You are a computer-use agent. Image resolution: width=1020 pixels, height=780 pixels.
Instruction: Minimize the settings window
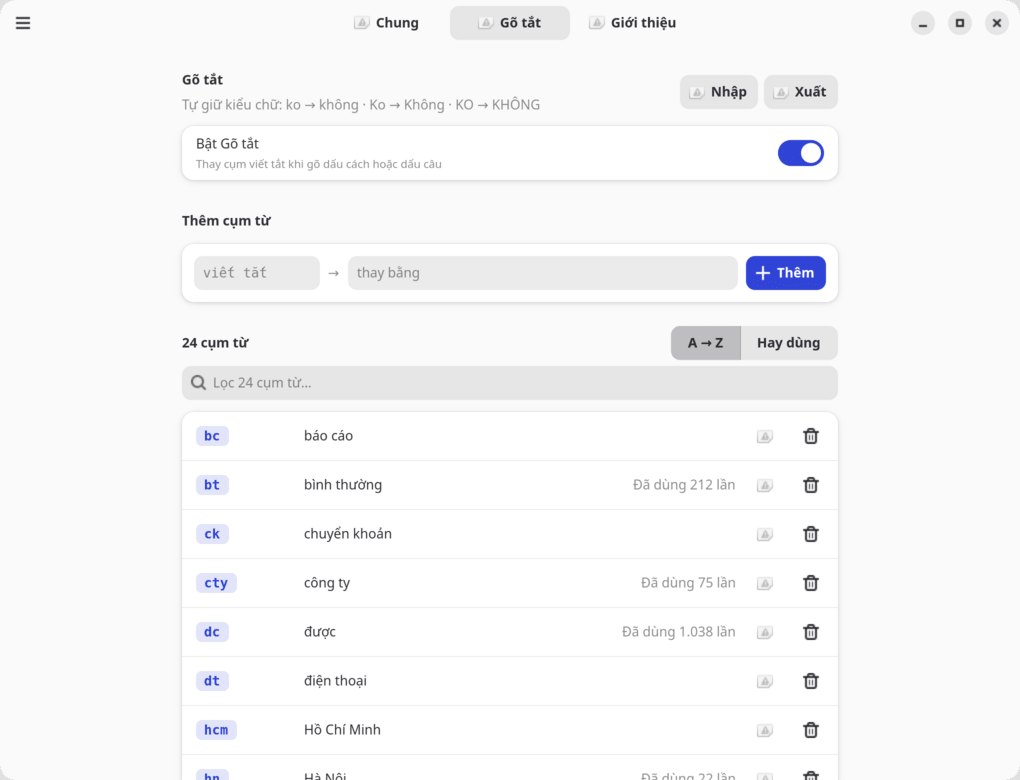[x=922, y=23]
